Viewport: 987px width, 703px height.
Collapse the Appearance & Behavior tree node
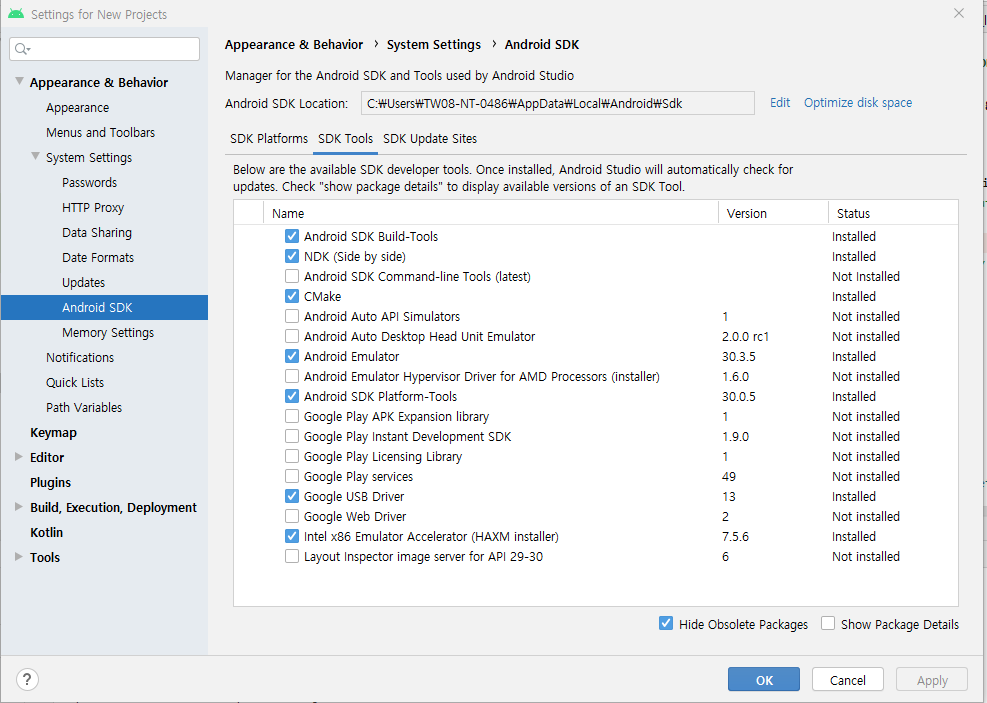(19, 82)
